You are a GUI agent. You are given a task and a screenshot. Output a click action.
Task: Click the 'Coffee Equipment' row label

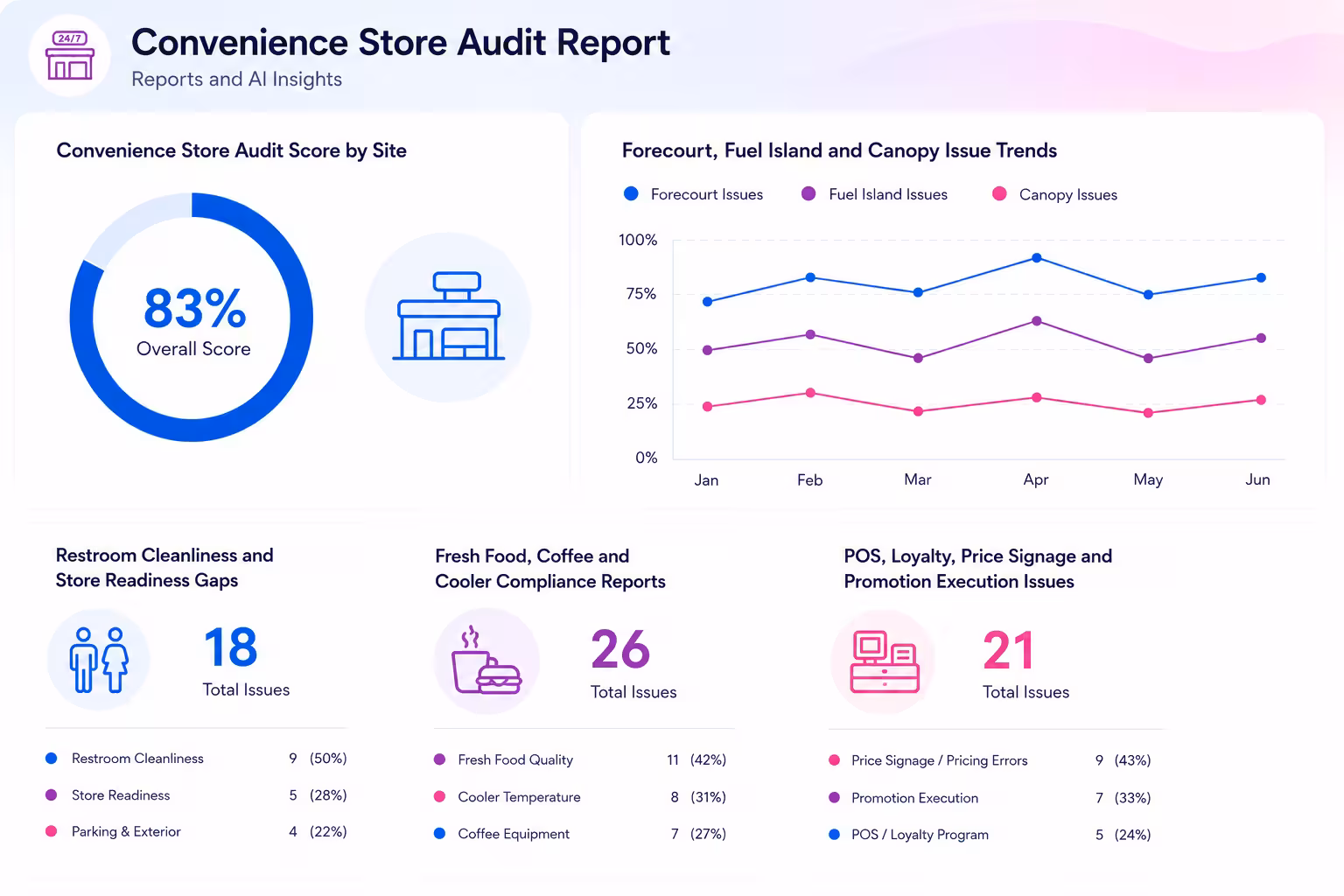tap(514, 834)
